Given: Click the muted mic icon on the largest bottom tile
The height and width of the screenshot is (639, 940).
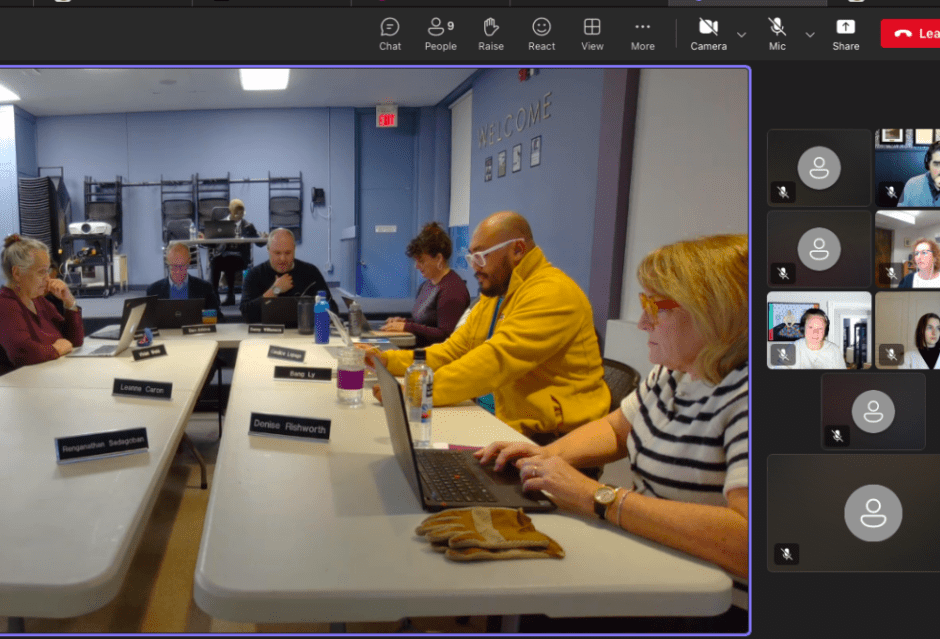Looking at the screenshot, I should [x=787, y=553].
